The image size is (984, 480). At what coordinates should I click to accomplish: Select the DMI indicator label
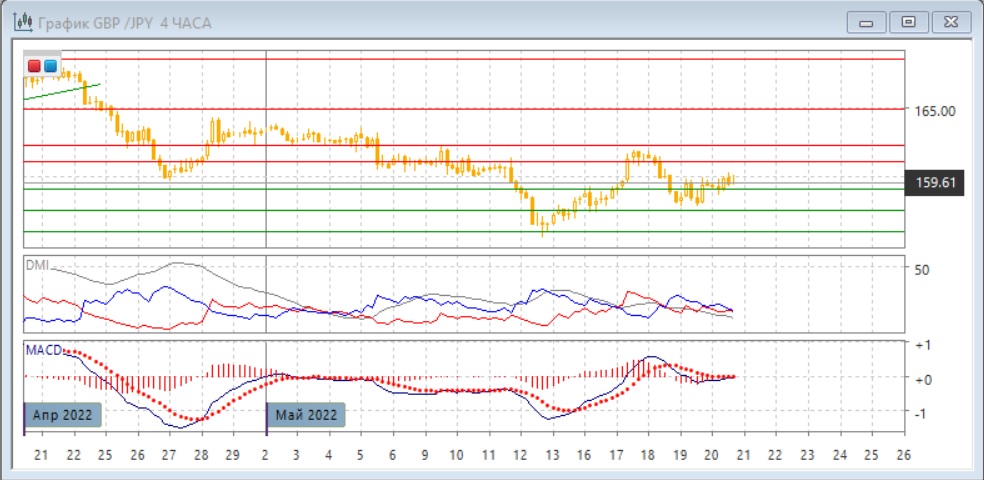37,265
